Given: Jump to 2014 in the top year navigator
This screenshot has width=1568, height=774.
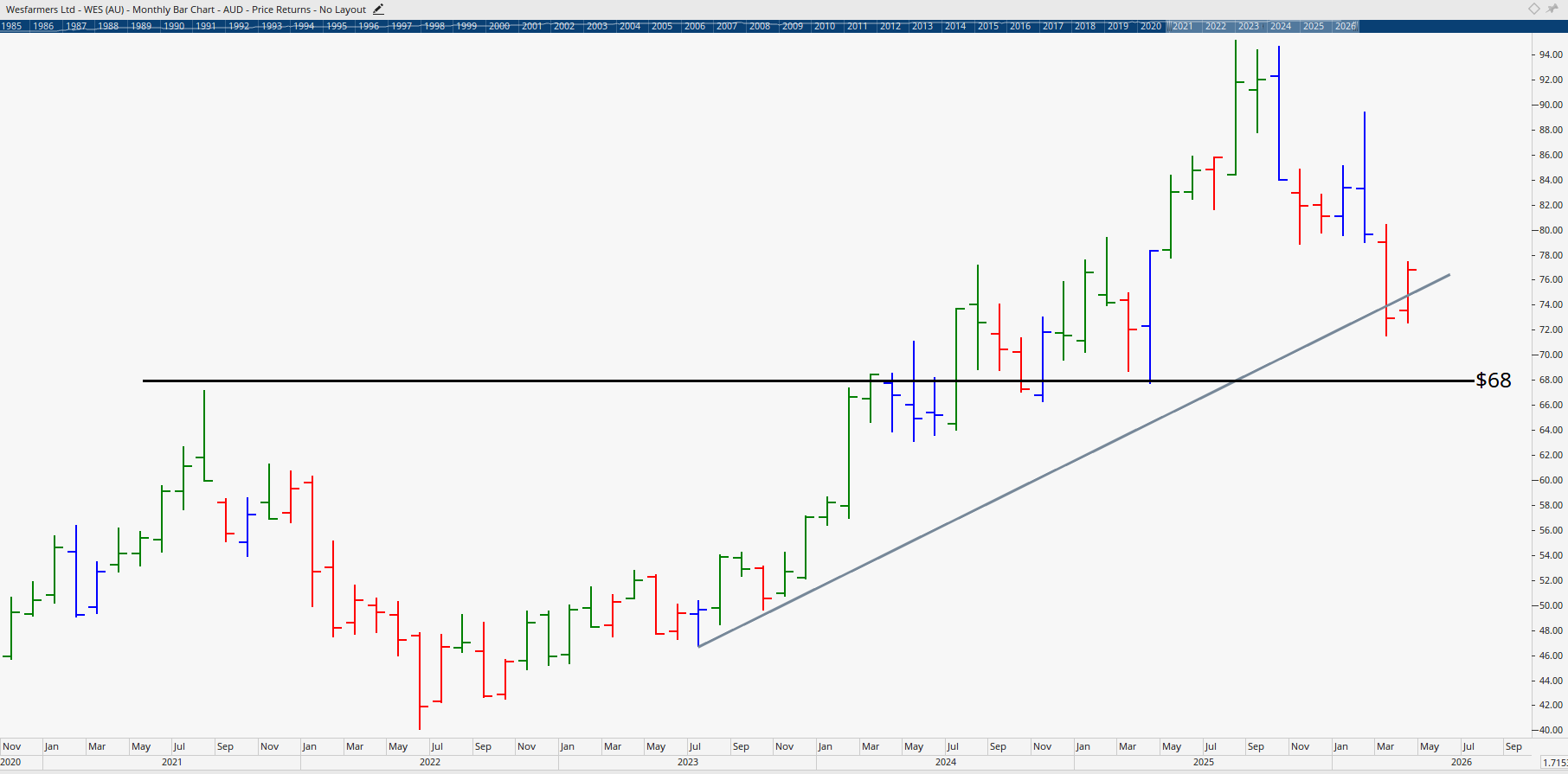Looking at the screenshot, I should coord(955,26).
